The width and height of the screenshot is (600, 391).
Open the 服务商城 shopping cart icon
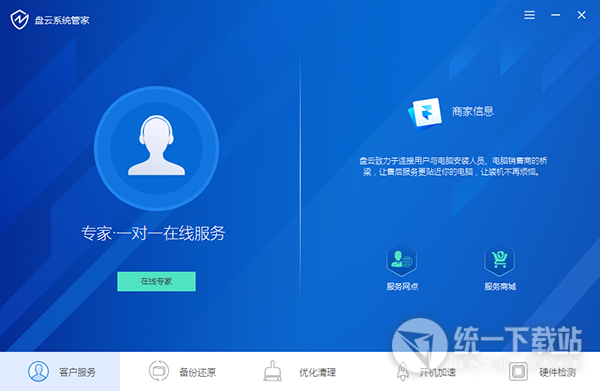tap(499, 260)
